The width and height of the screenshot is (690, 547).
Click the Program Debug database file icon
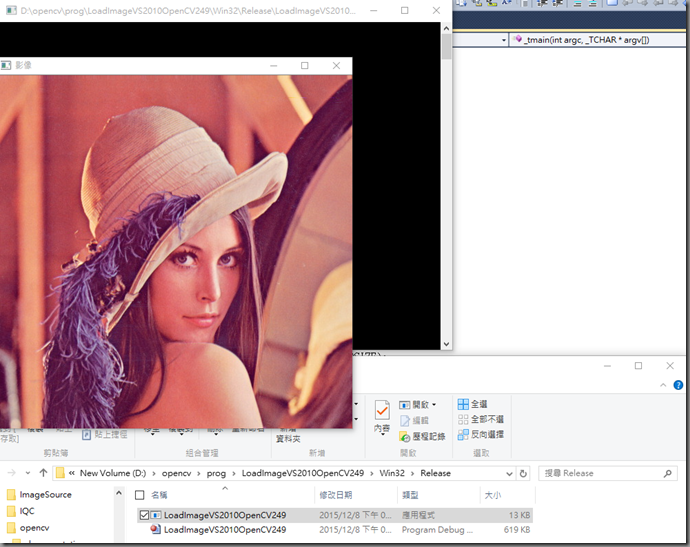[155, 529]
